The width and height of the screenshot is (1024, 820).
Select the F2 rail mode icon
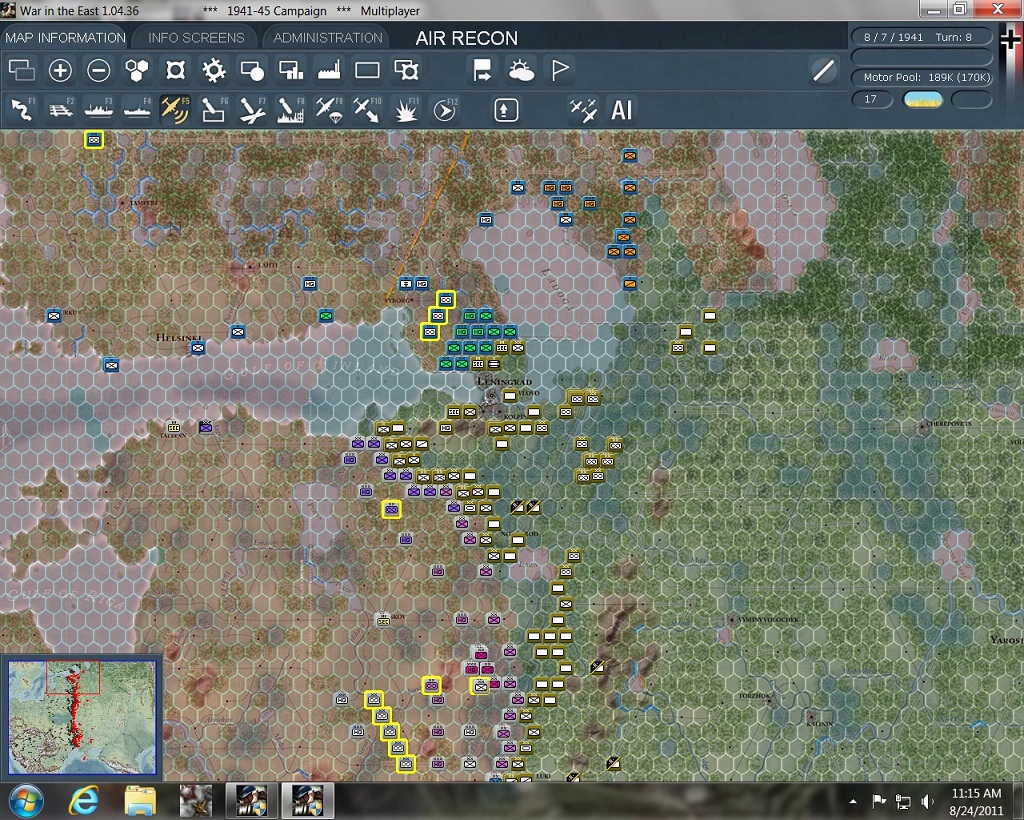[60, 110]
